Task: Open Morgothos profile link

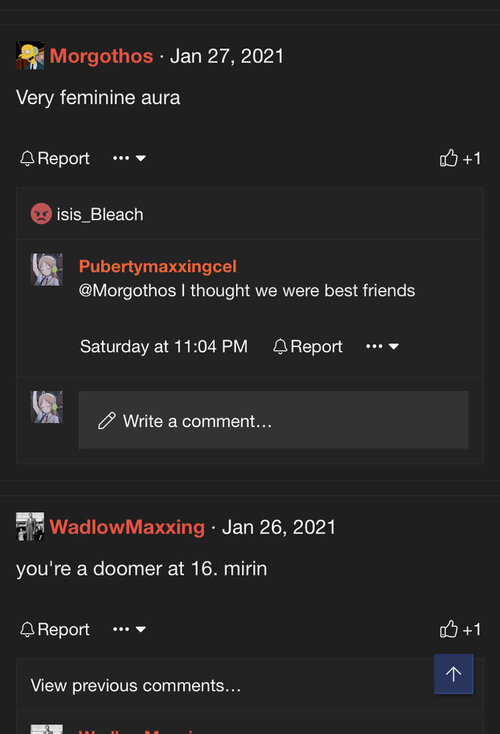Action: (x=101, y=56)
